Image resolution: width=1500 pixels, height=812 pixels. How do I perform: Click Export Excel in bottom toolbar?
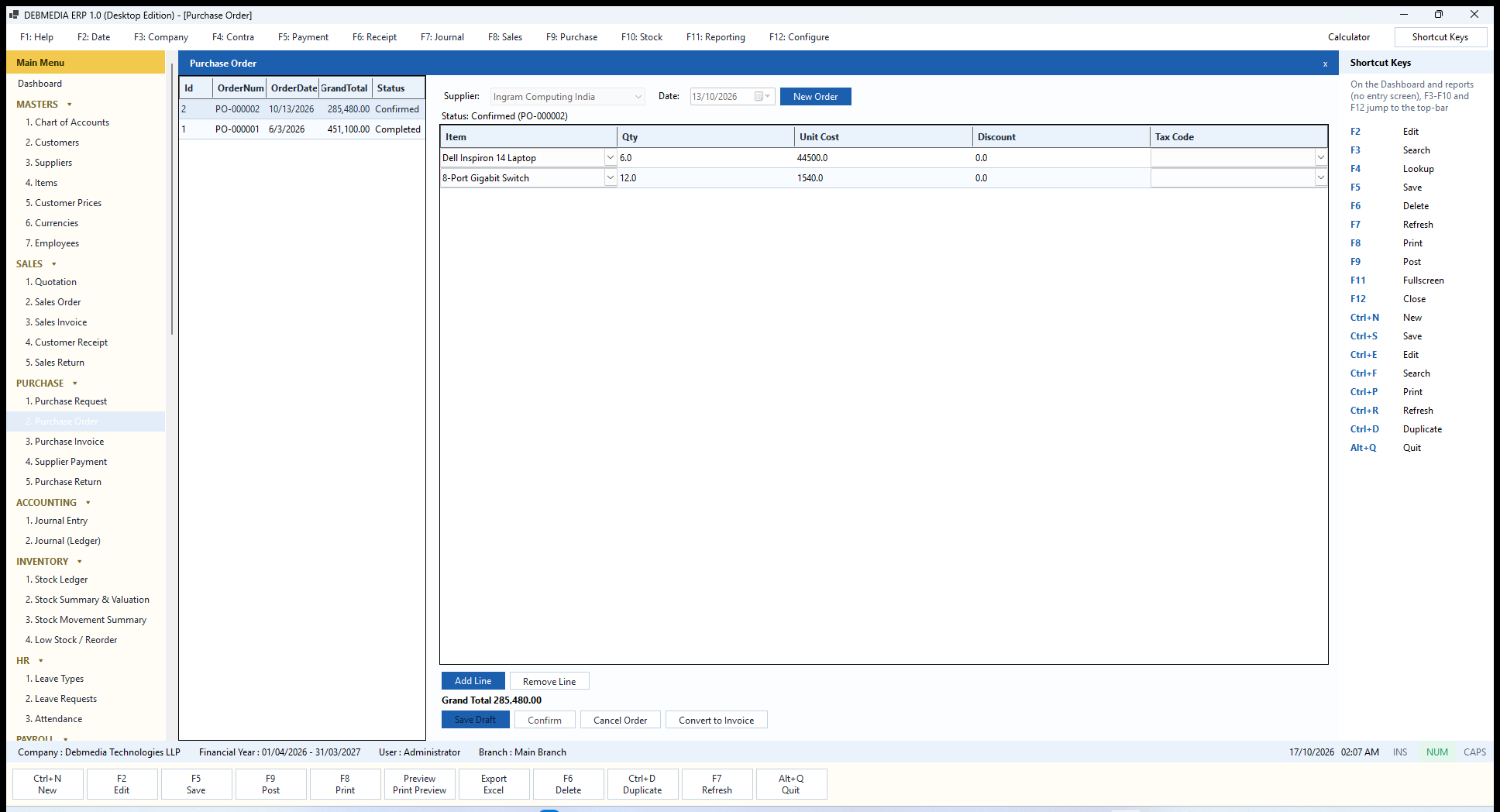coord(494,784)
